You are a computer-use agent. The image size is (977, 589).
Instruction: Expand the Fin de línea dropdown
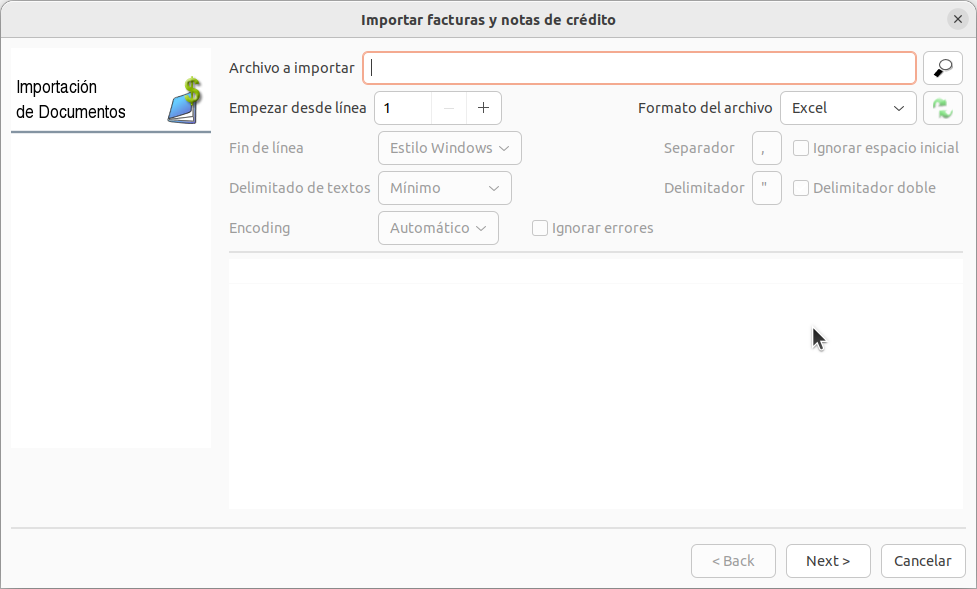(x=449, y=148)
